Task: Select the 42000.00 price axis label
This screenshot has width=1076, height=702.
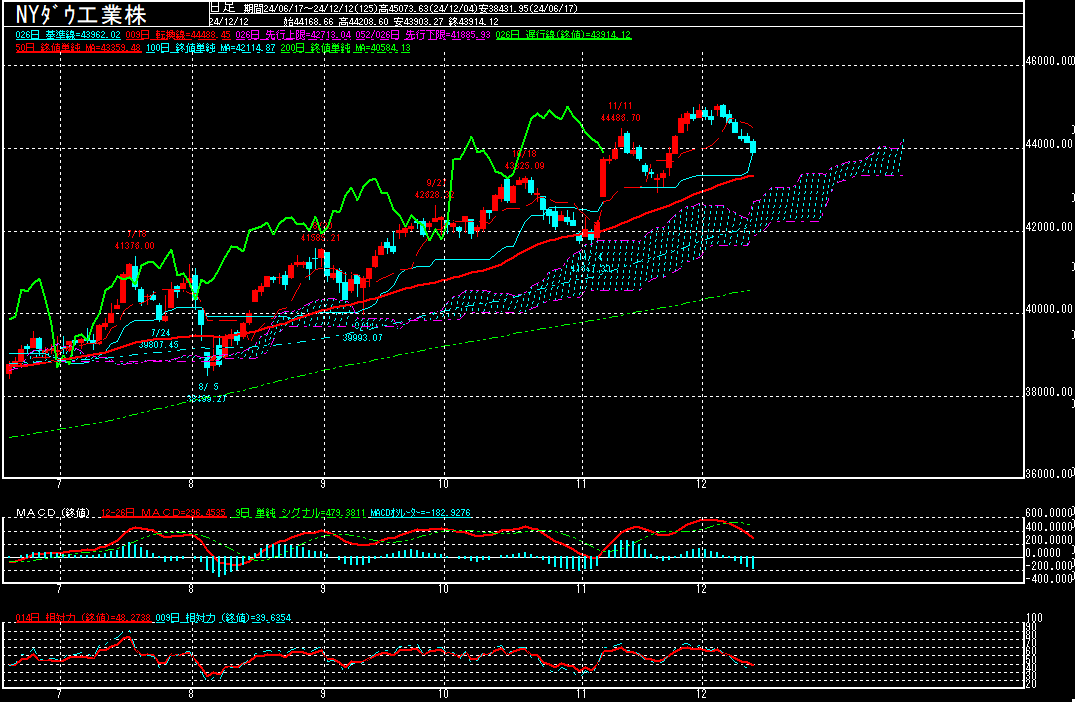Action: 1050,227
